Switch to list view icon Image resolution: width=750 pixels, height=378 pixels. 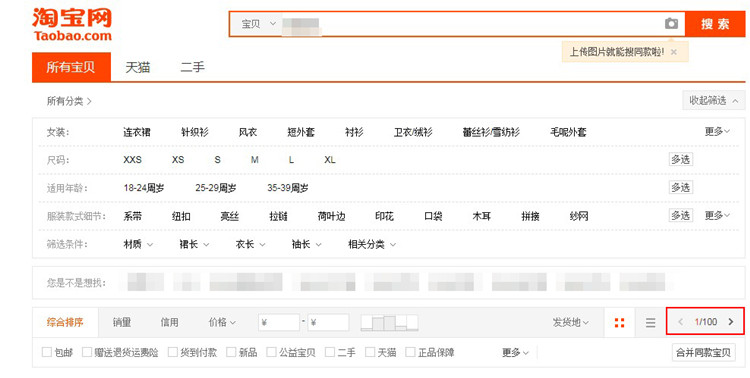point(651,322)
